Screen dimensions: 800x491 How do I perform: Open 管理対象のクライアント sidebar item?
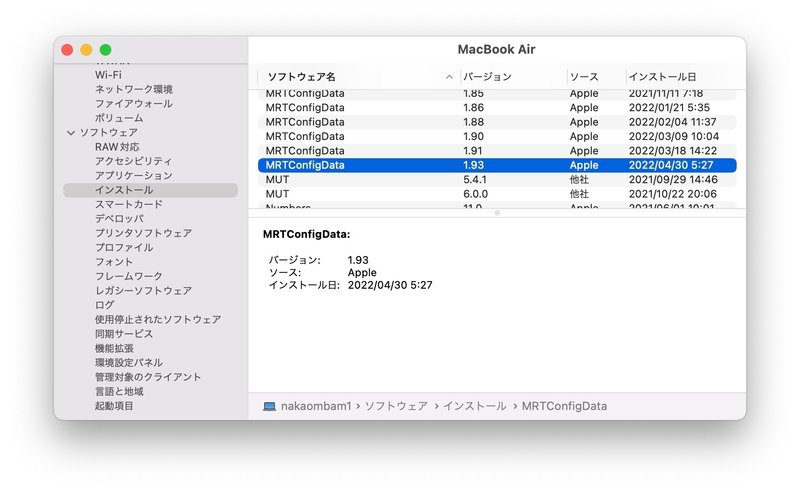coord(148,377)
